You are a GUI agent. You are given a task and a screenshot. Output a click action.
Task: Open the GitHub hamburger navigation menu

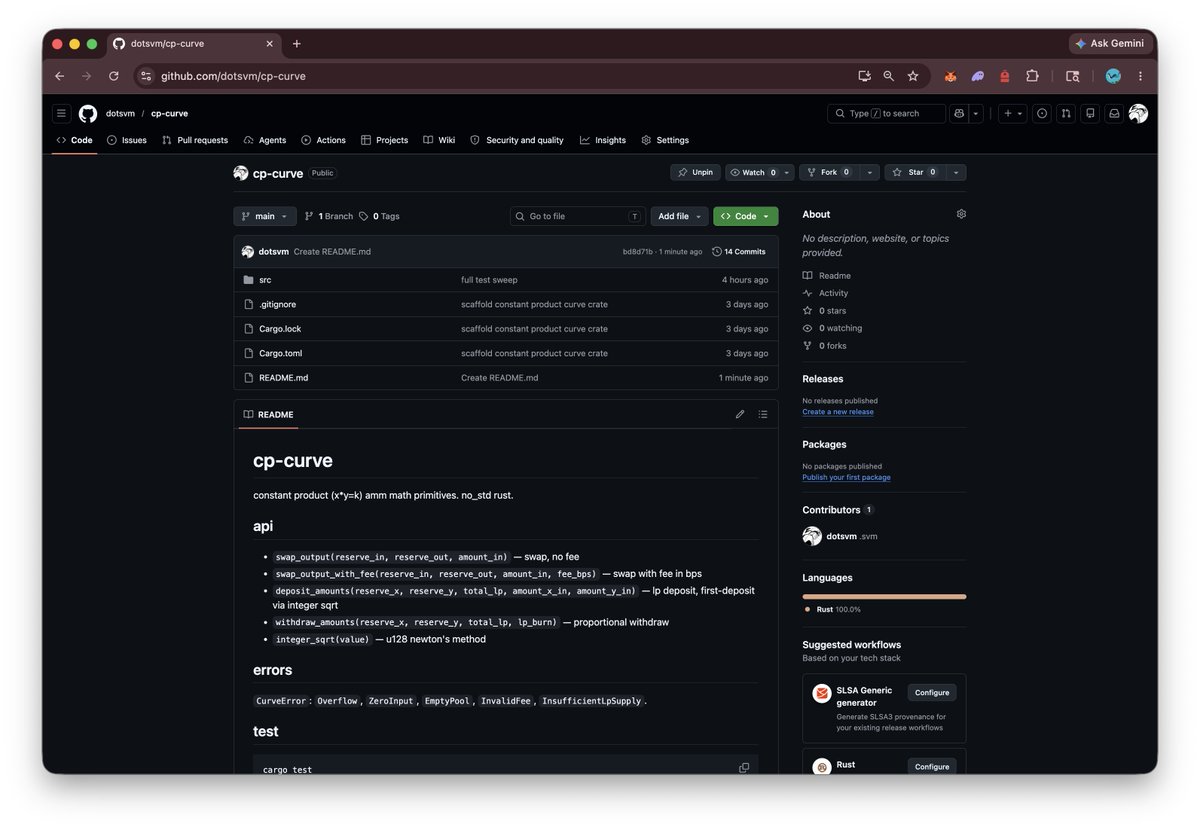point(61,114)
